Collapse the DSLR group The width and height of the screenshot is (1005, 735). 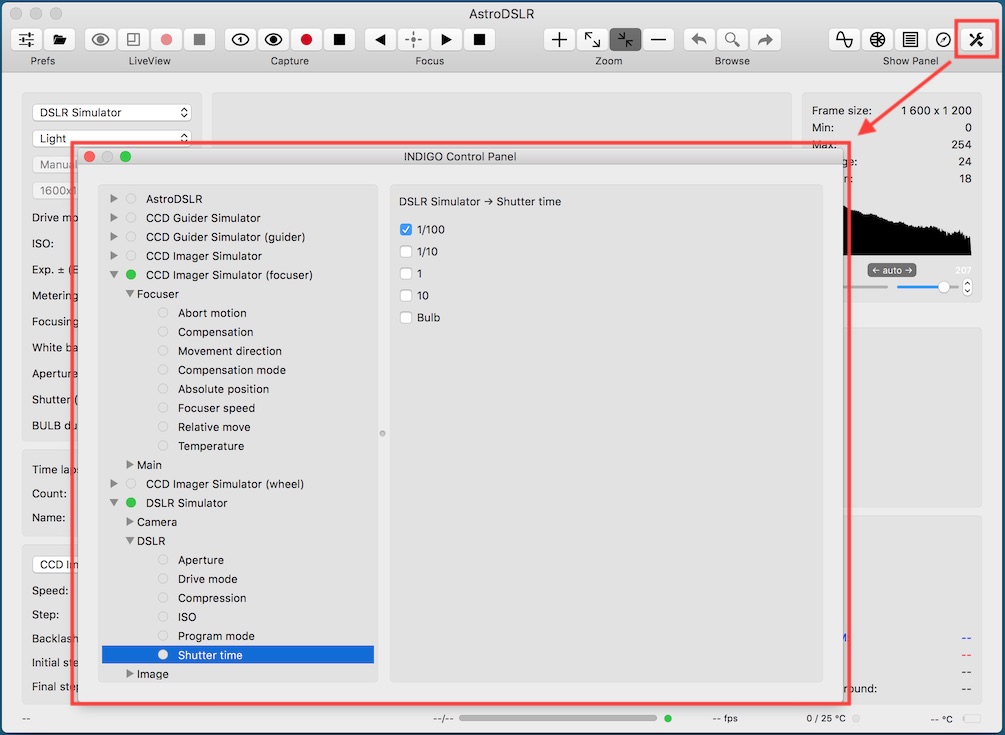129,541
